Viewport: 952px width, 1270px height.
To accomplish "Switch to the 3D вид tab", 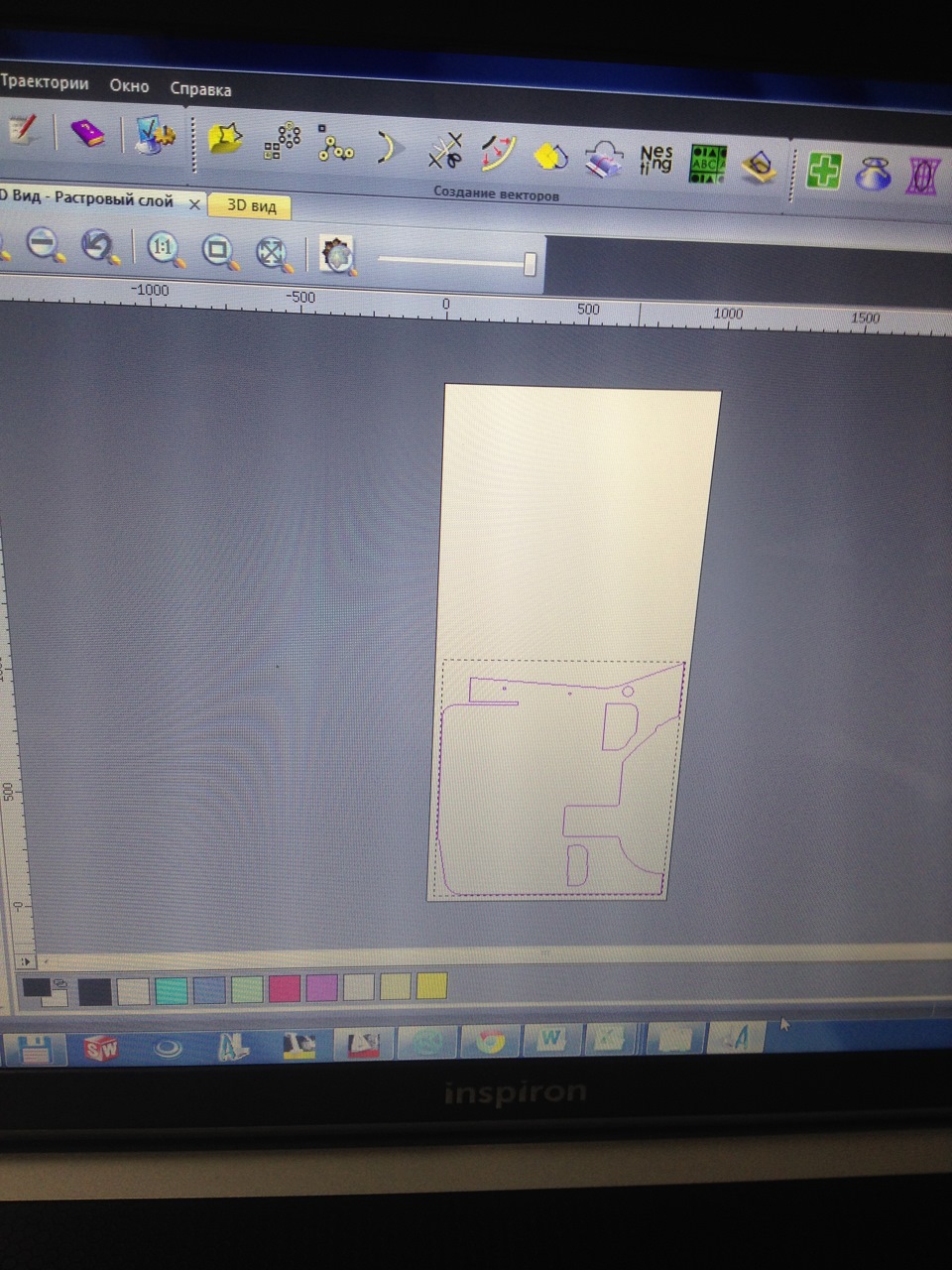I will click(251, 205).
